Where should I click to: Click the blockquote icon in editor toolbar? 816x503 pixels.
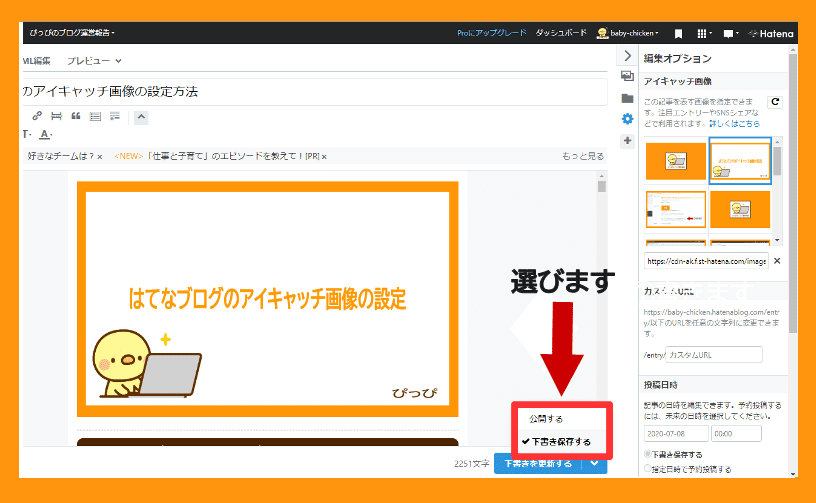76,116
